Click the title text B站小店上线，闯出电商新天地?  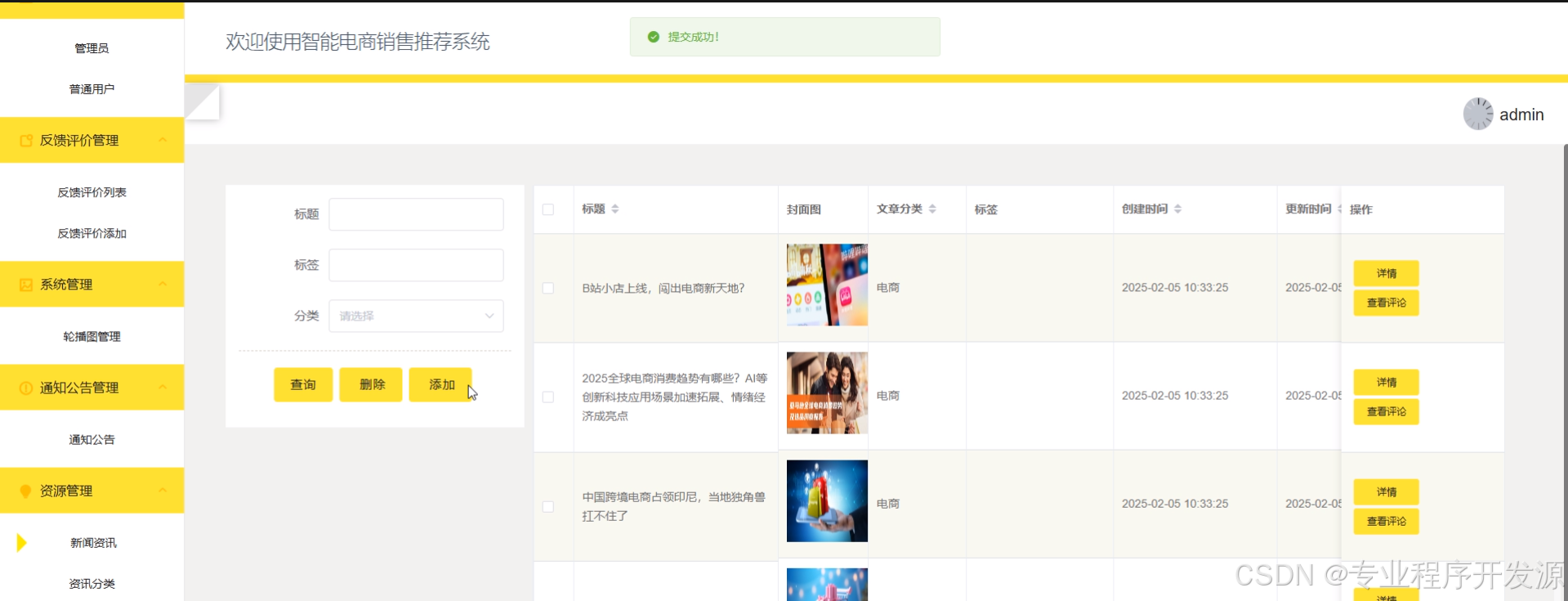[663, 288]
